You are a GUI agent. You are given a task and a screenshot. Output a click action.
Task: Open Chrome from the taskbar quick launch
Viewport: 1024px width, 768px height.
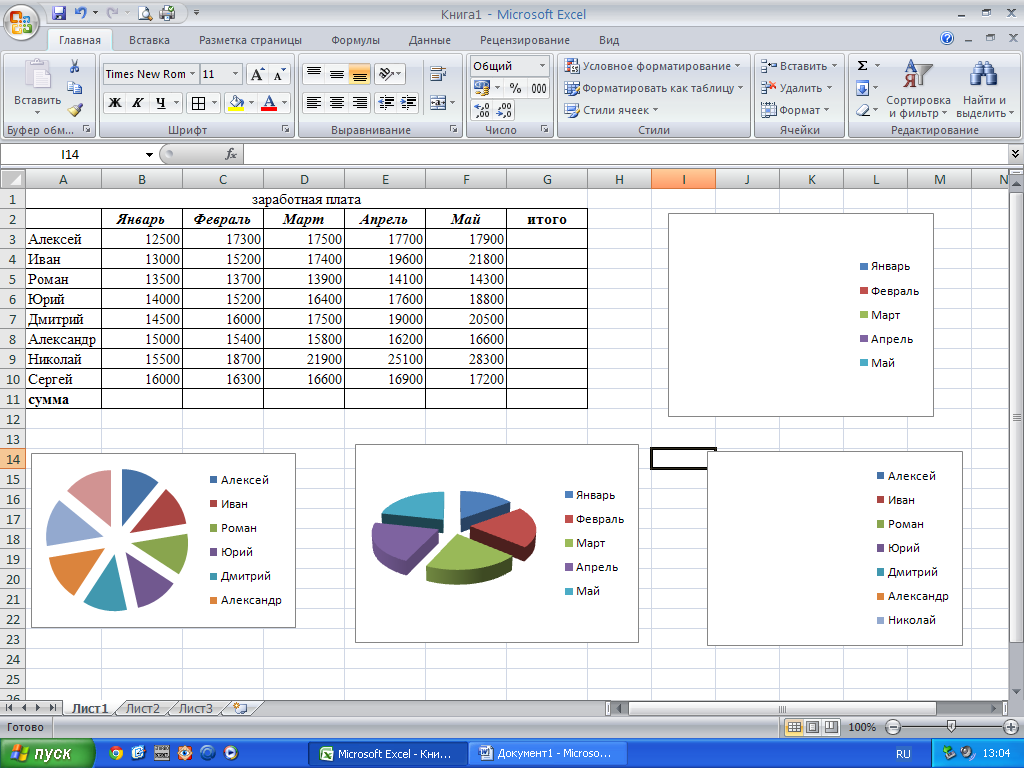(x=116, y=753)
